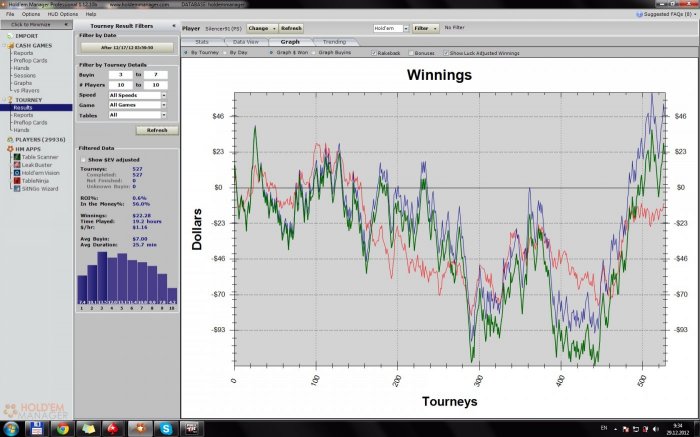Open the Speed dropdown filter
This screenshot has height=437, width=700.
(x=134, y=96)
